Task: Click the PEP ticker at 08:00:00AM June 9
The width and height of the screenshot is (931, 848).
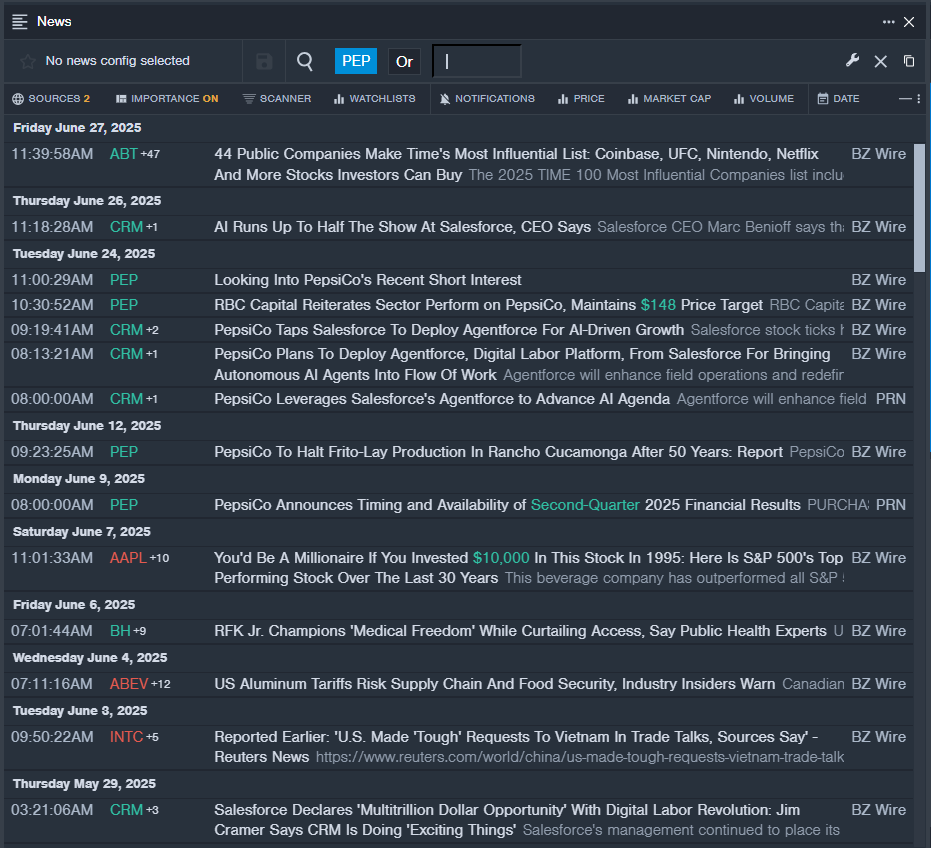Action: pos(124,505)
